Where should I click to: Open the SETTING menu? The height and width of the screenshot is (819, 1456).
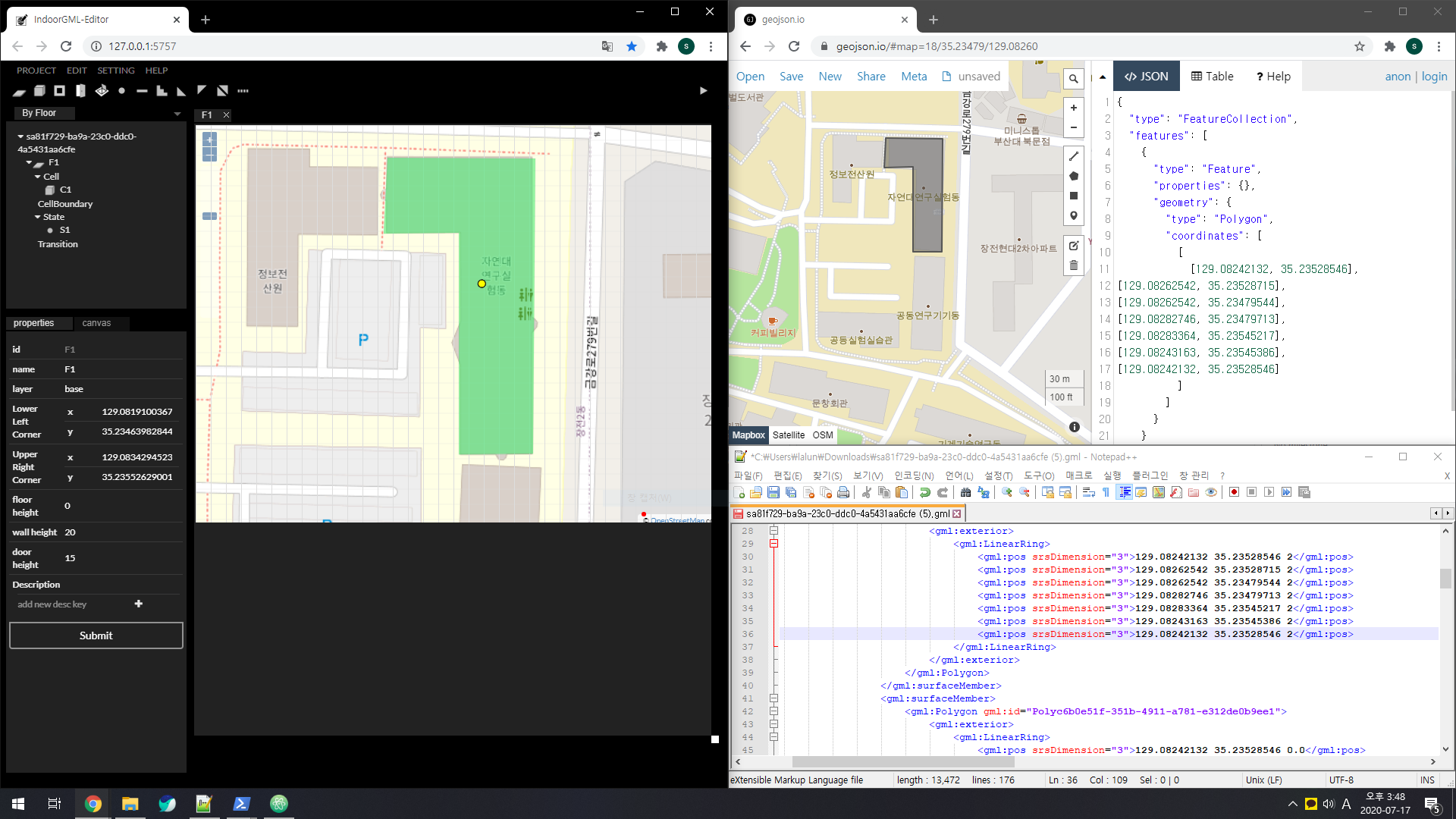click(x=115, y=71)
